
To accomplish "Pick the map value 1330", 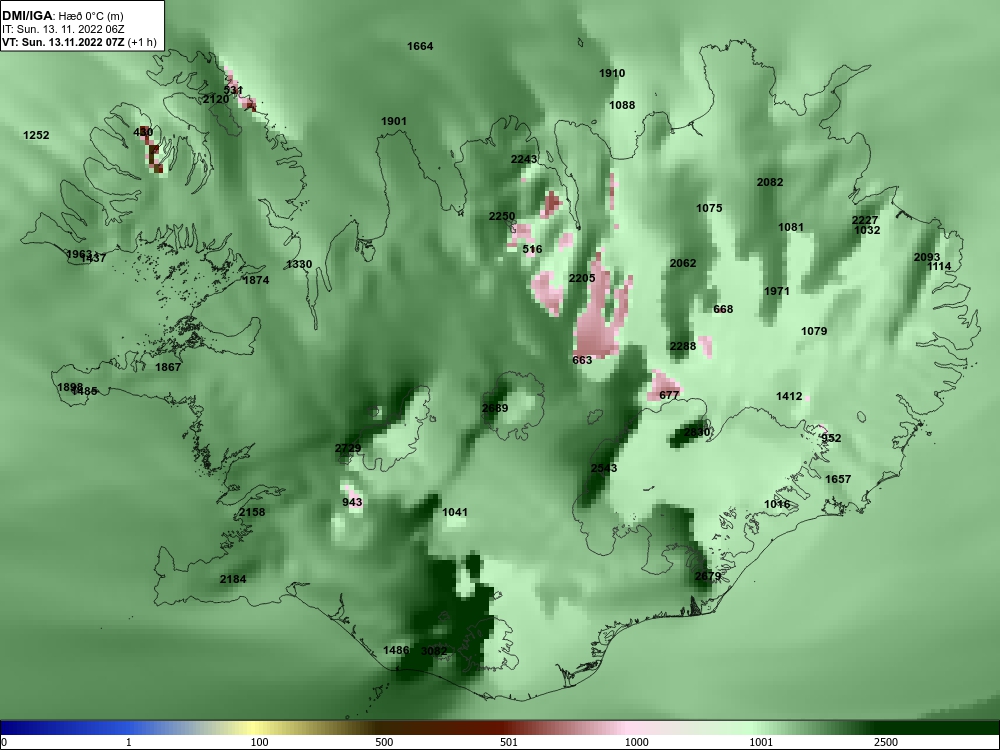I will pos(299,264).
